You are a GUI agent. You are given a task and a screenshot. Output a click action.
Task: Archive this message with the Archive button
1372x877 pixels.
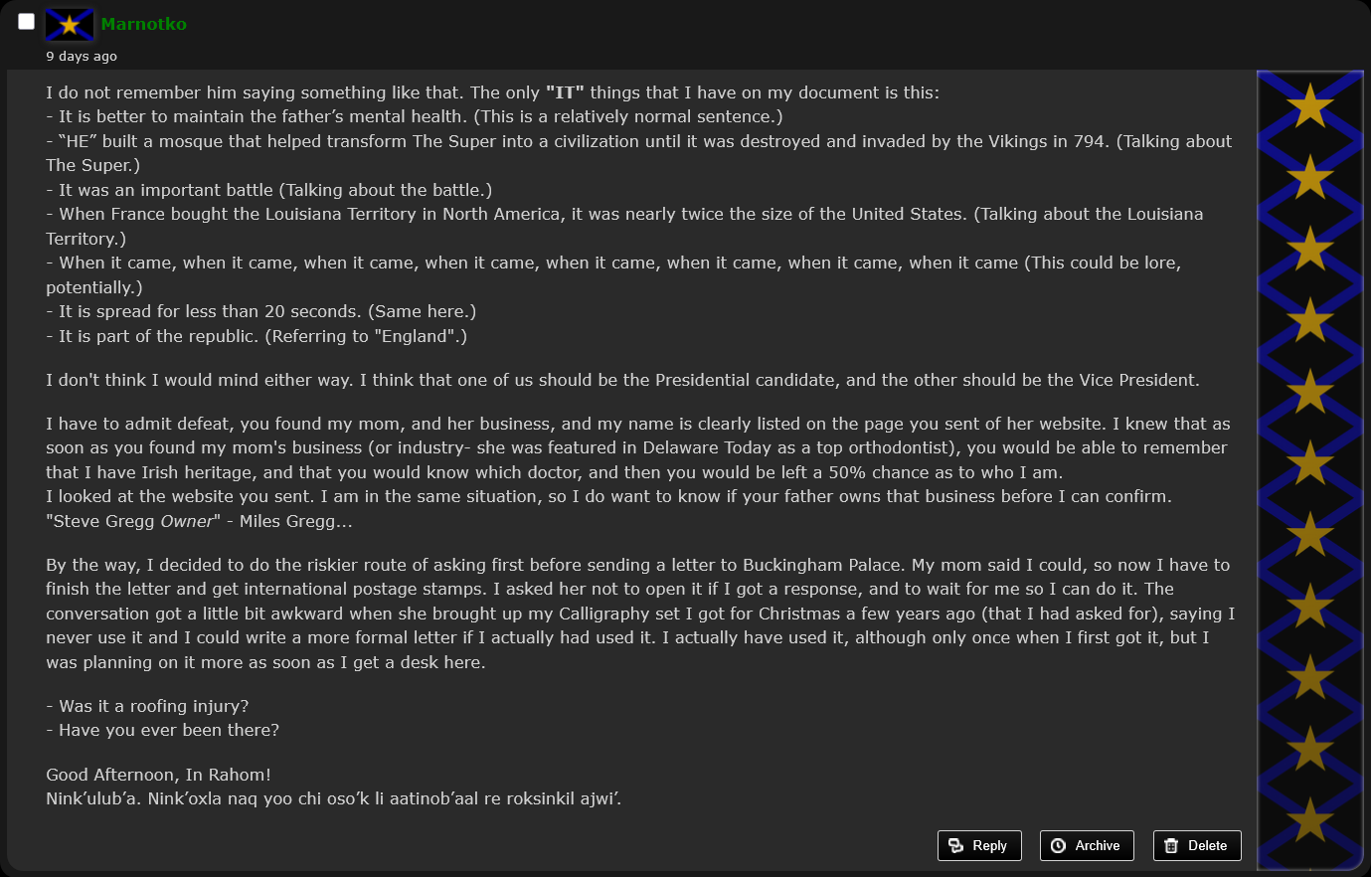[x=1087, y=845]
